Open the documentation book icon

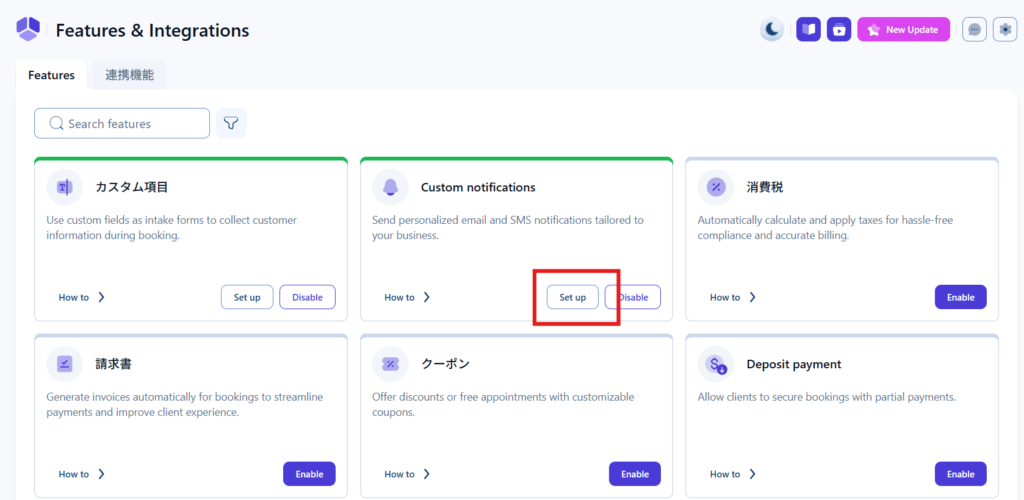coord(808,30)
